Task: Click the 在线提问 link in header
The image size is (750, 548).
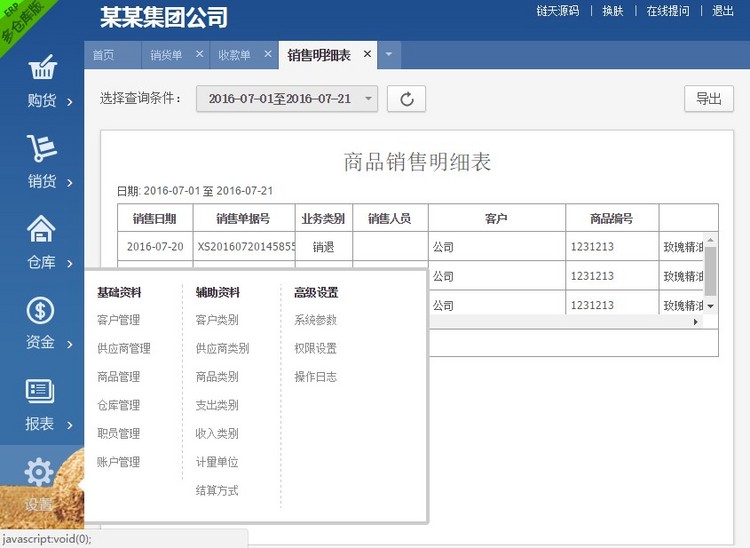Action: pos(667,11)
